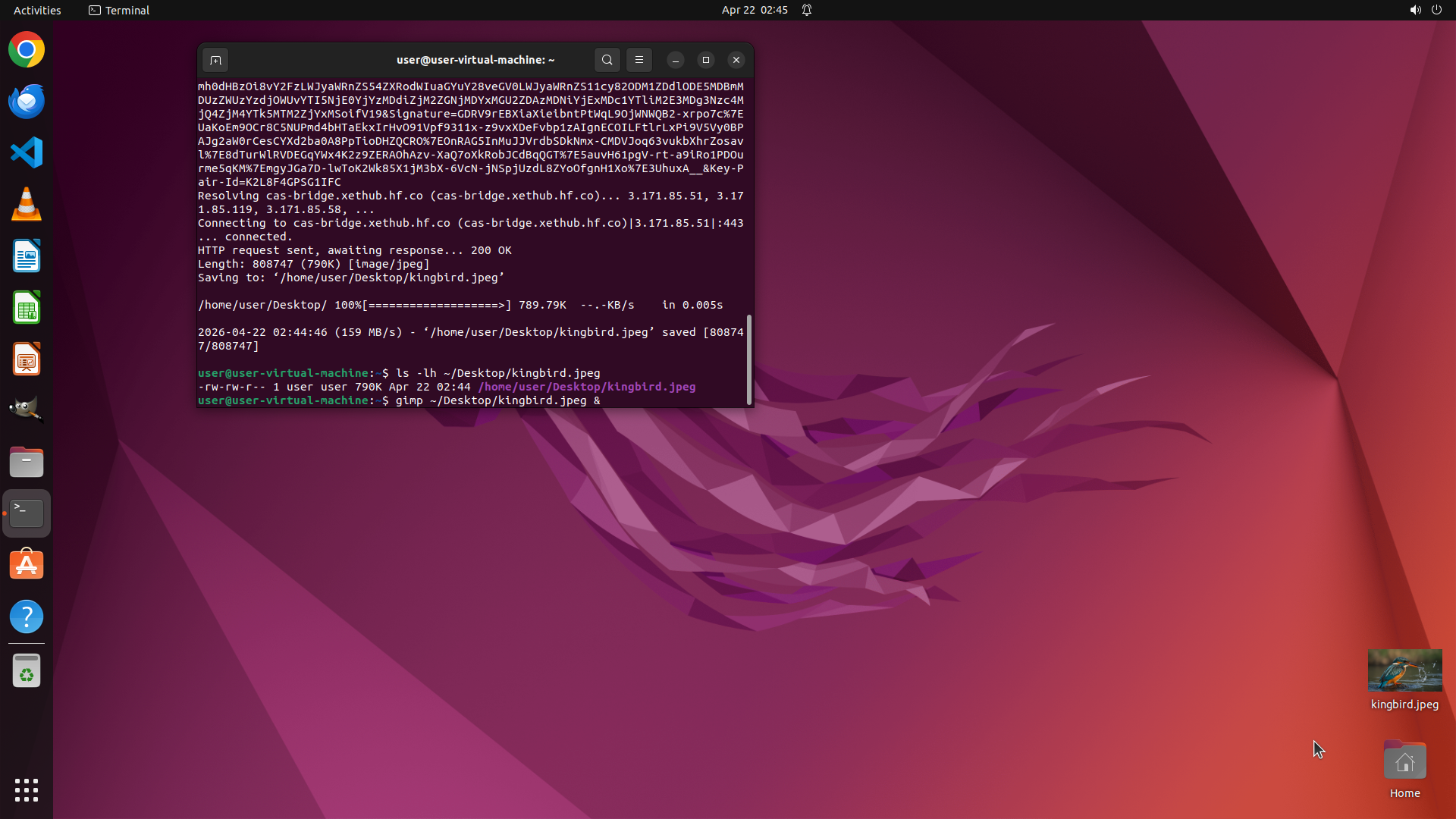
Task: Launch LibreOffice Calc spreadsheet
Action: coord(27,308)
